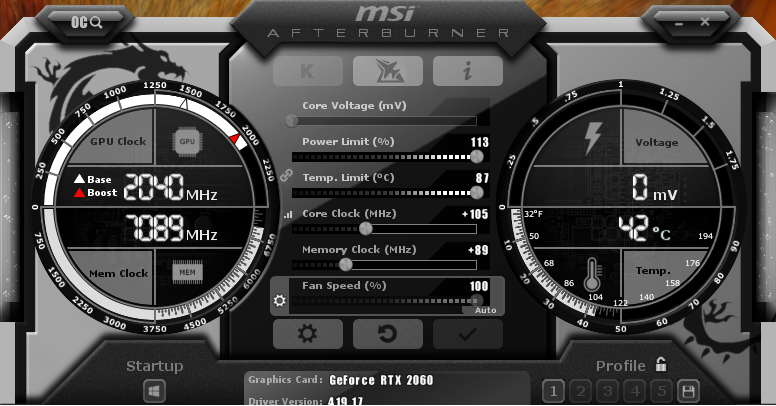Click the thermometer temperature icon
Screen dimensions: 776x406
(592, 275)
